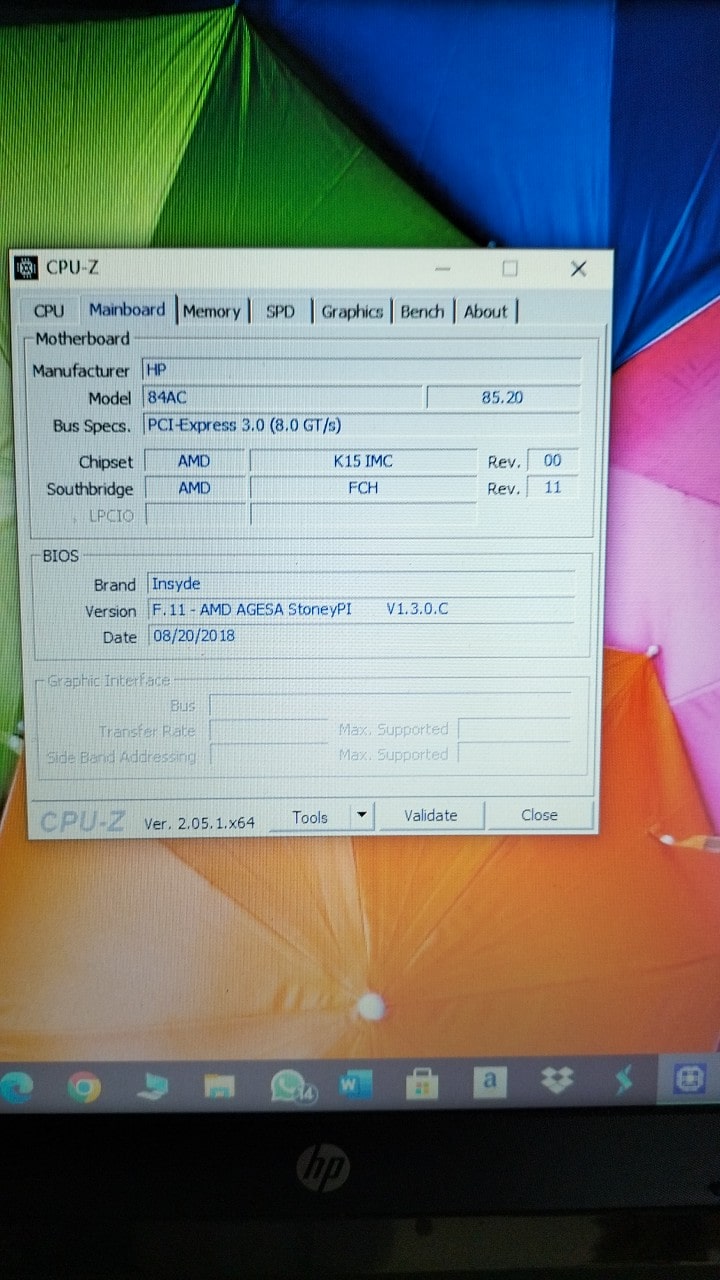
Task: Click the Ver. 2.05.1.x64 version text
Action: click(x=199, y=823)
